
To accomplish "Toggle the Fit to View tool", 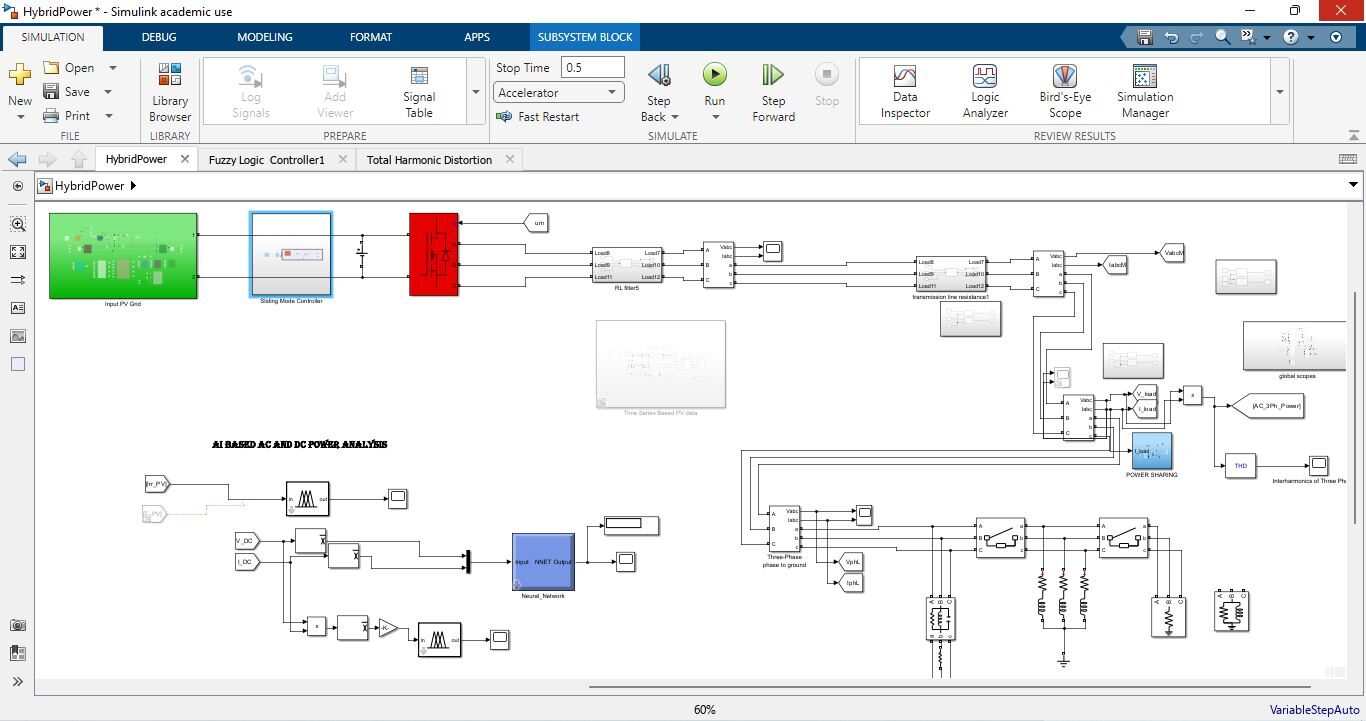I will pyautogui.click(x=18, y=252).
